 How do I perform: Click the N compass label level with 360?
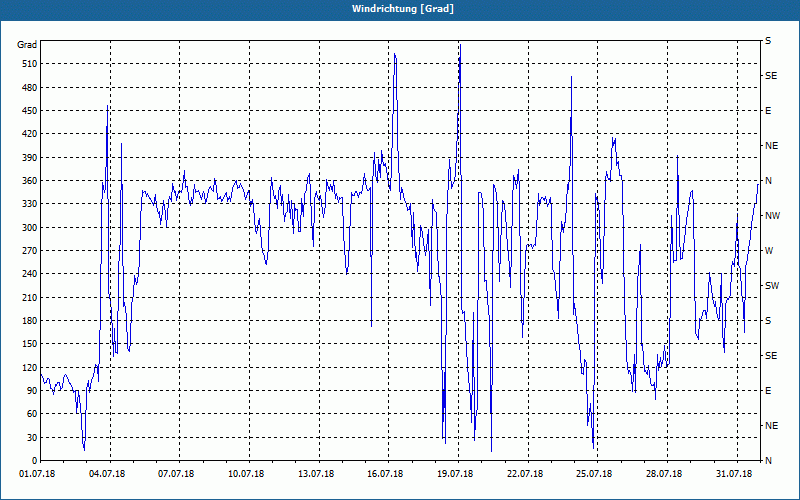768,181
